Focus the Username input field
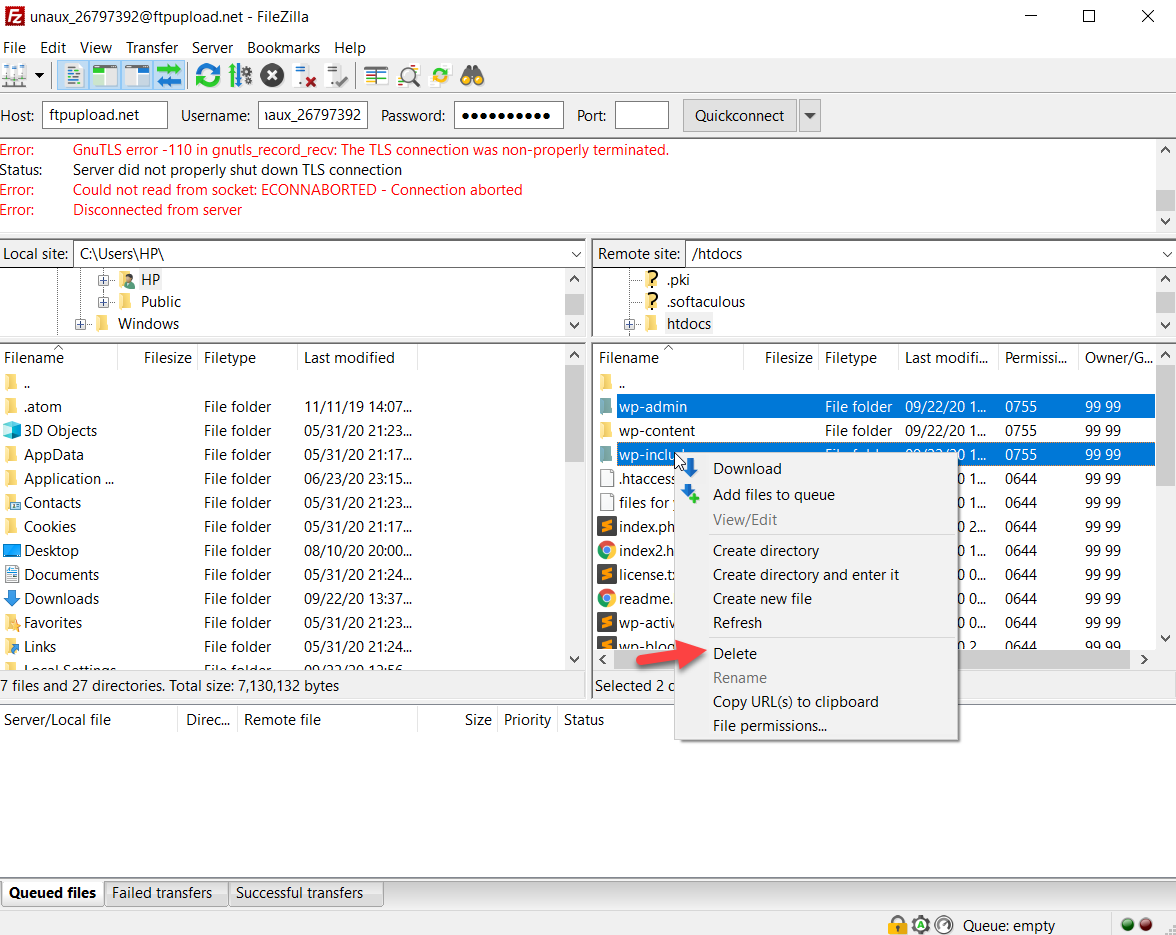The width and height of the screenshot is (1176, 935). point(313,115)
